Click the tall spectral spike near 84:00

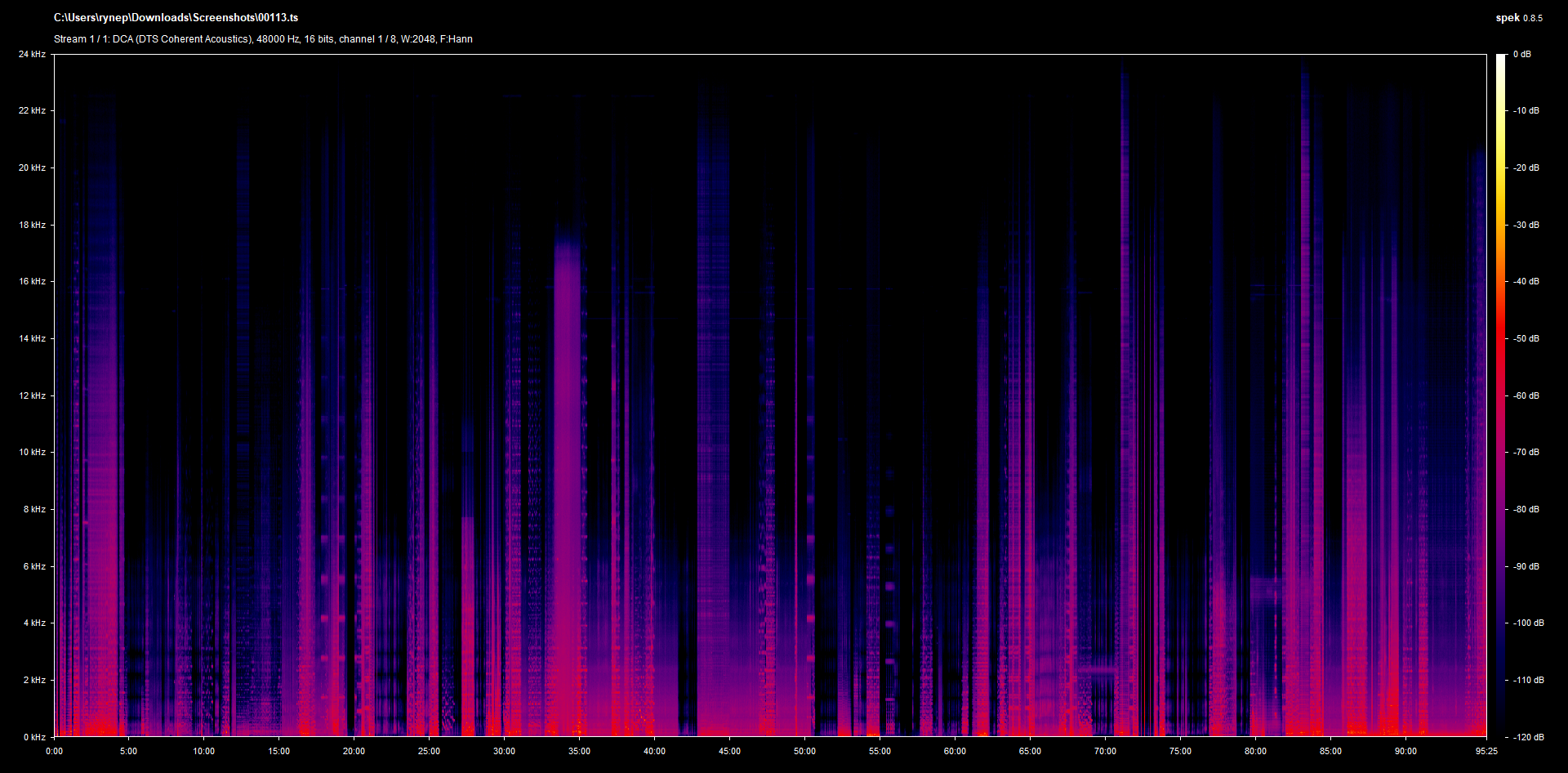pos(1305,400)
